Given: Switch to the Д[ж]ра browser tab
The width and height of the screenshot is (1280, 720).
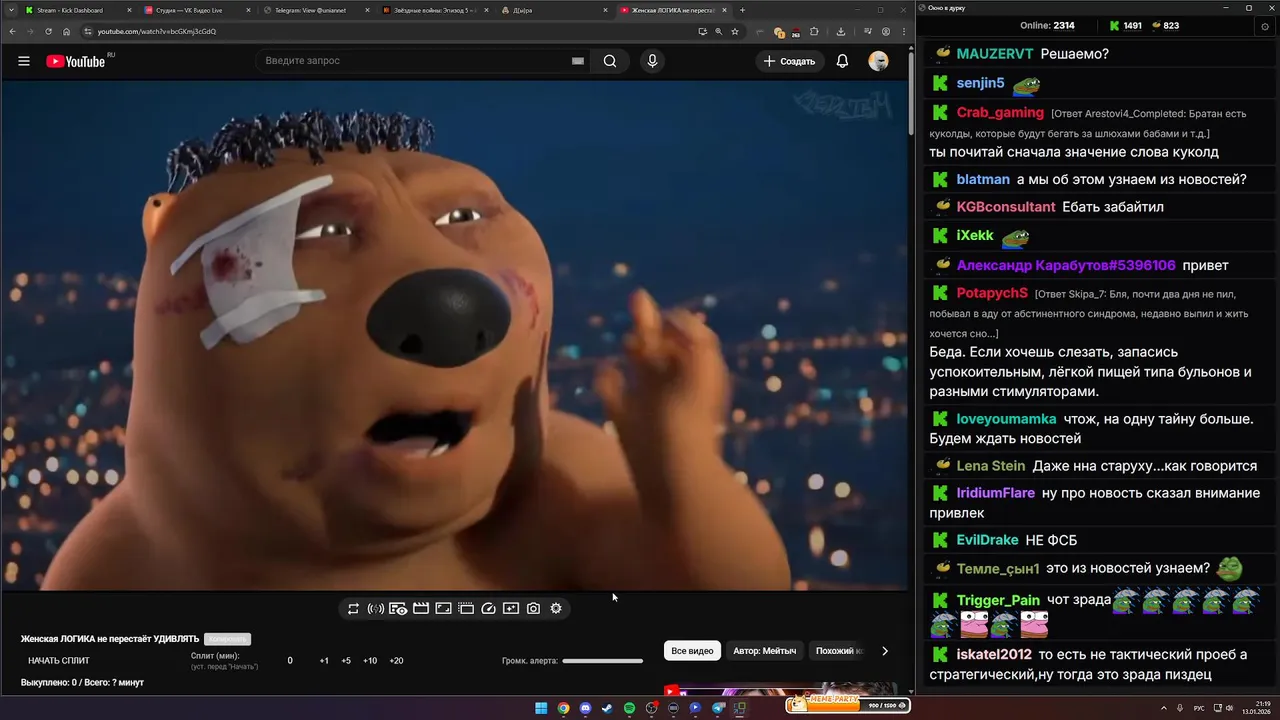Looking at the screenshot, I should click(x=553, y=10).
